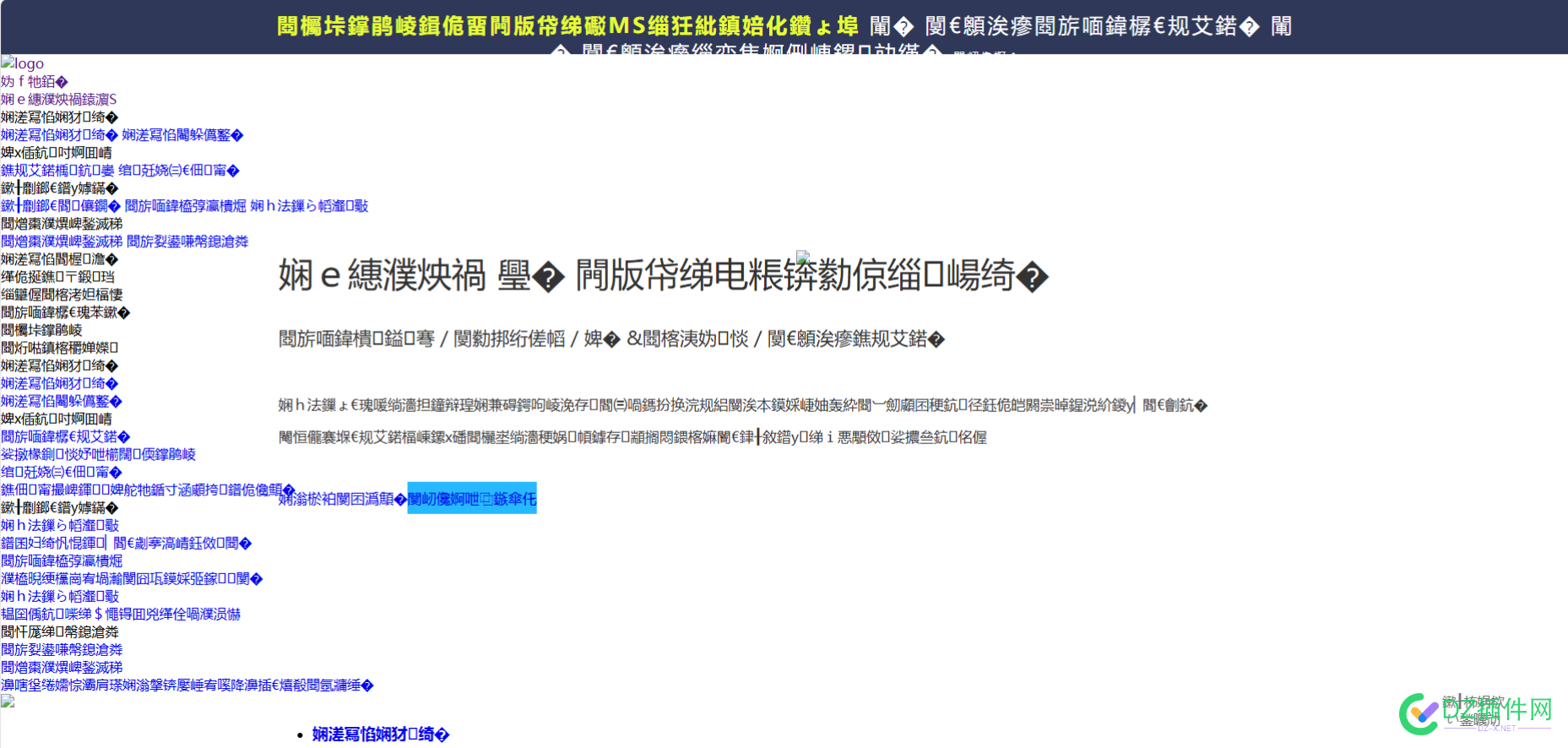Click black sidebar text starting '閰岄箯' near bottom
The width and height of the screenshot is (1568, 748).
(60, 631)
